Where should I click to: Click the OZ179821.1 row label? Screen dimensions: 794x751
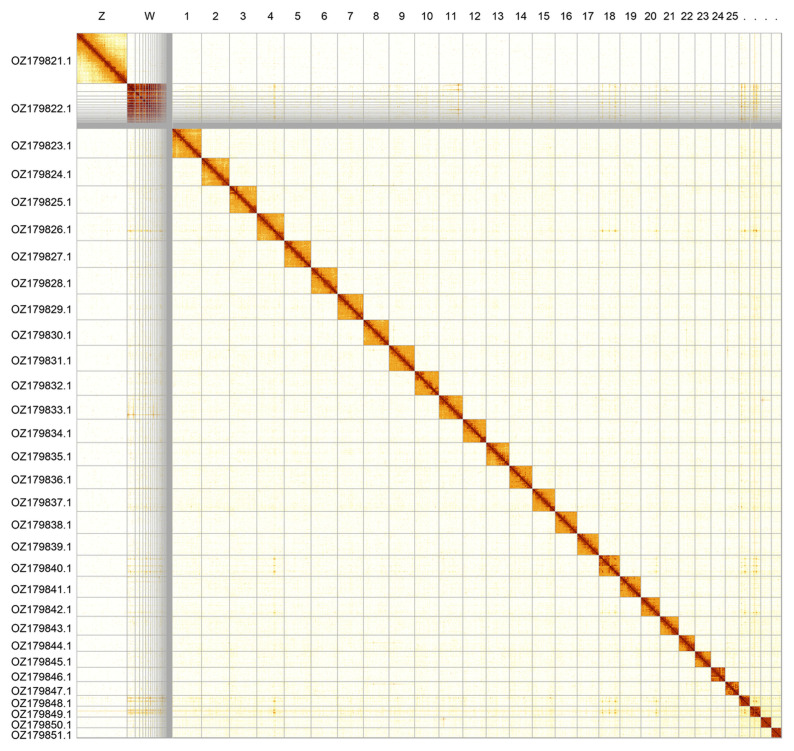42,60
